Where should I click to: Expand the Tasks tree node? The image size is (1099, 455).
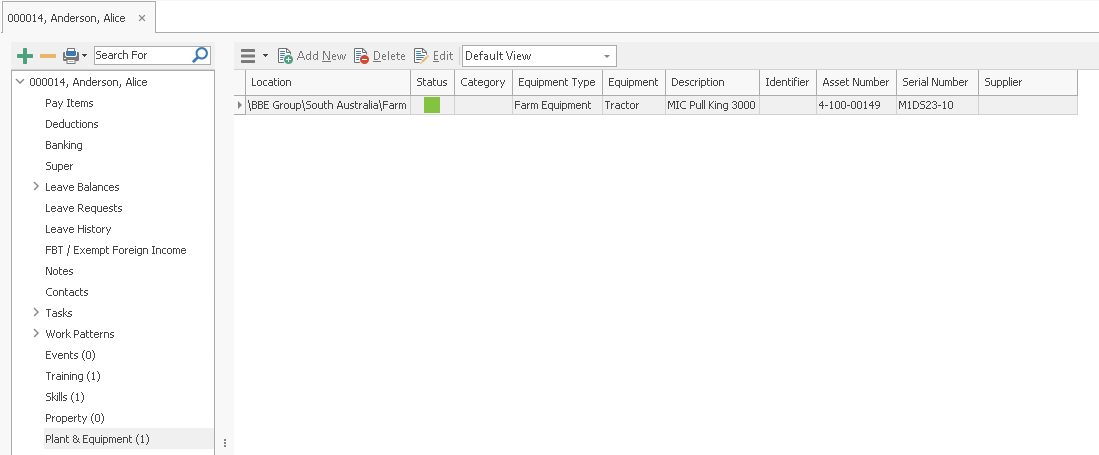pos(36,313)
